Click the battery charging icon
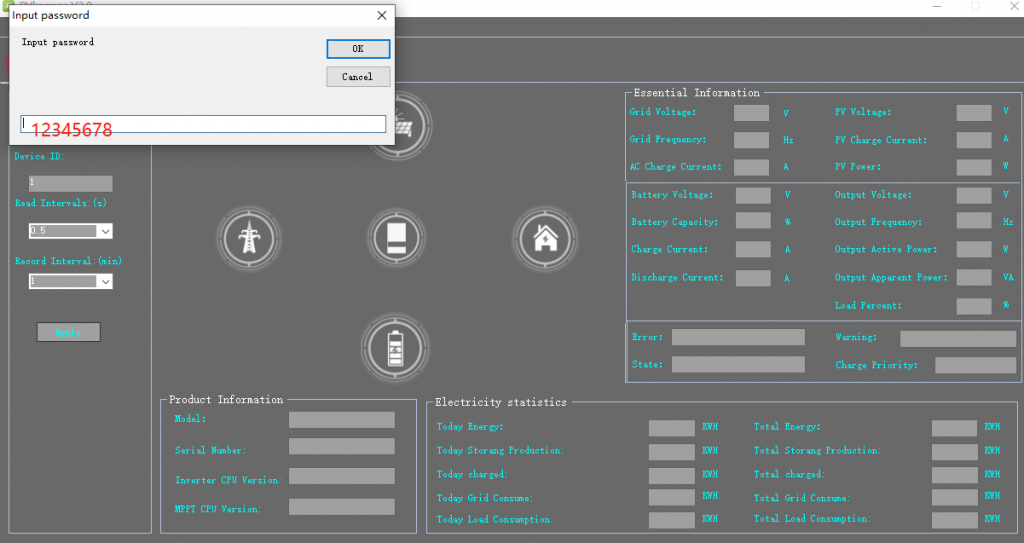Image resolution: width=1024 pixels, height=543 pixels. pyautogui.click(x=395, y=348)
